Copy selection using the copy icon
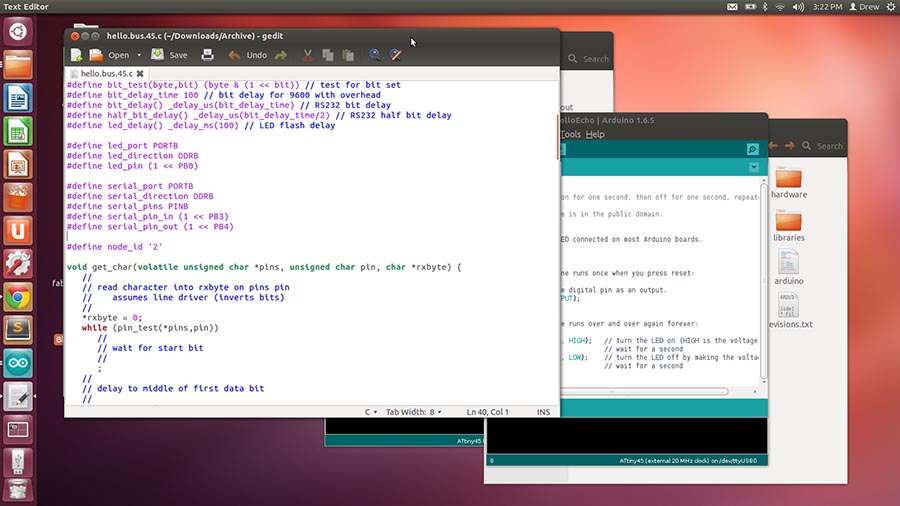This screenshot has width=900, height=506. (x=328, y=55)
